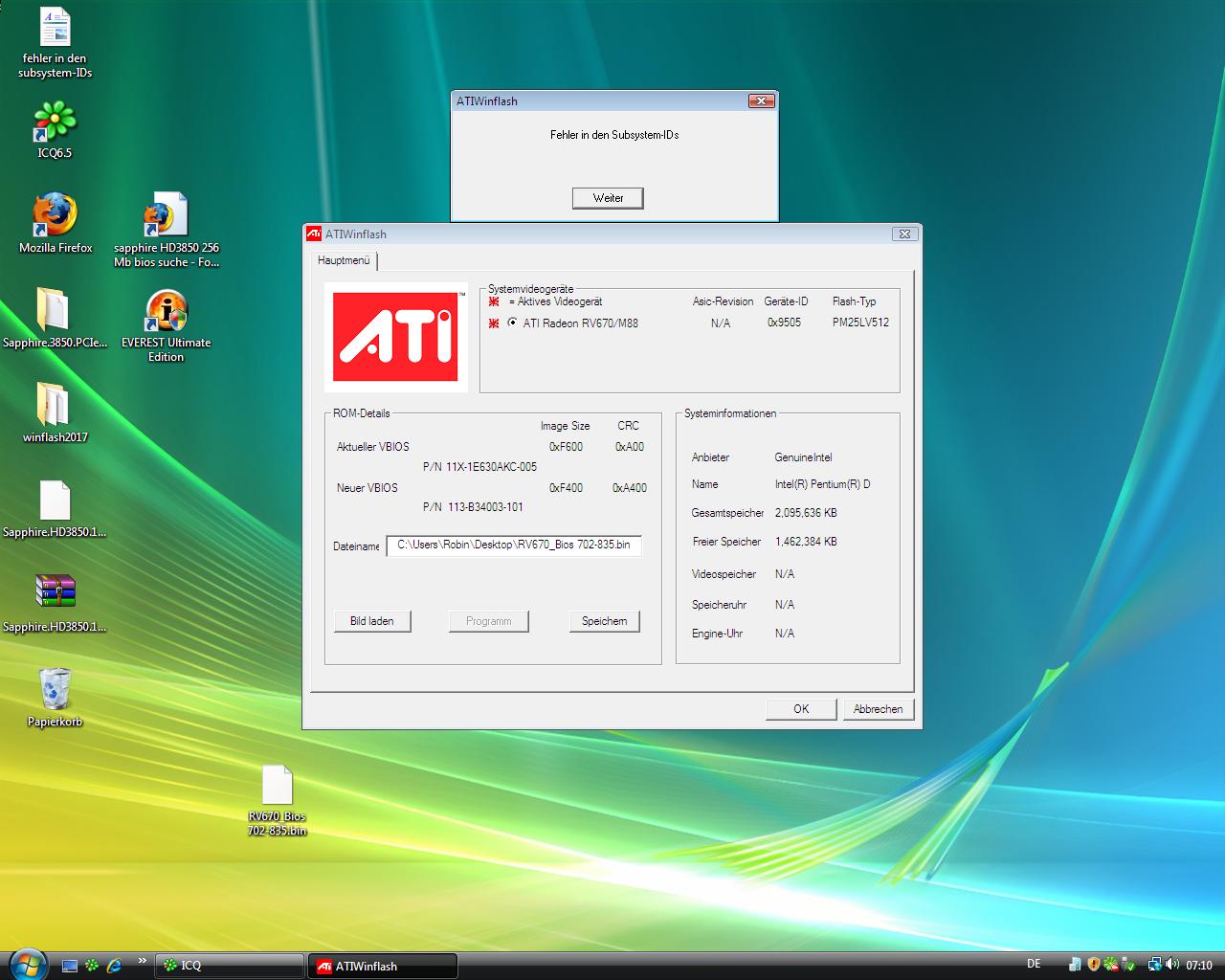Click the Windows Sidebar tray icon

point(1076,965)
